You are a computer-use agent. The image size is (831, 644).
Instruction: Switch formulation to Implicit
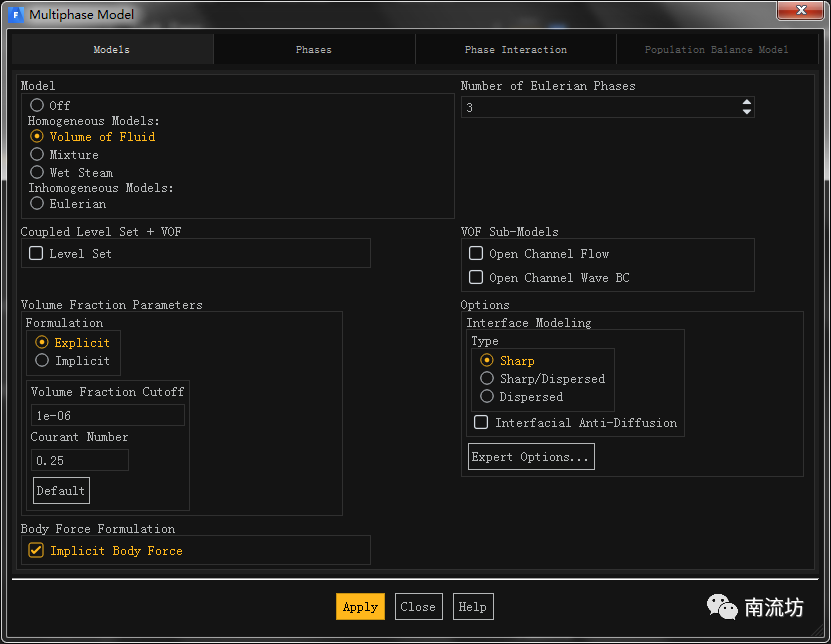(x=42, y=361)
